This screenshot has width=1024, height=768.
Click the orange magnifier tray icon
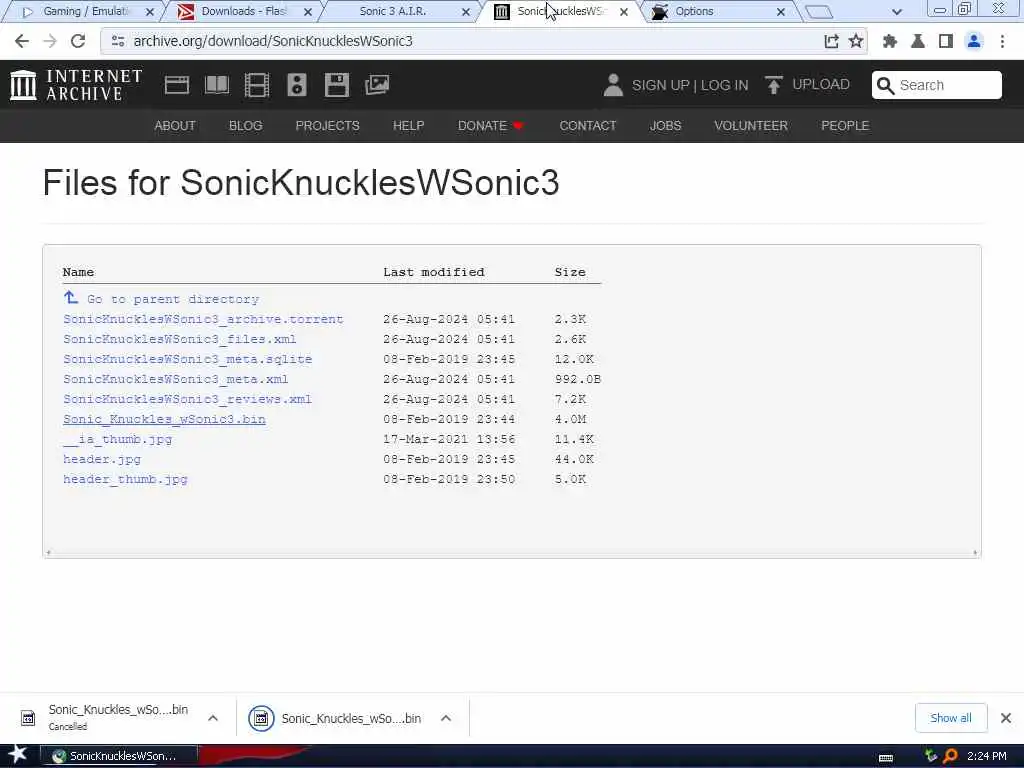coord(950,756)
